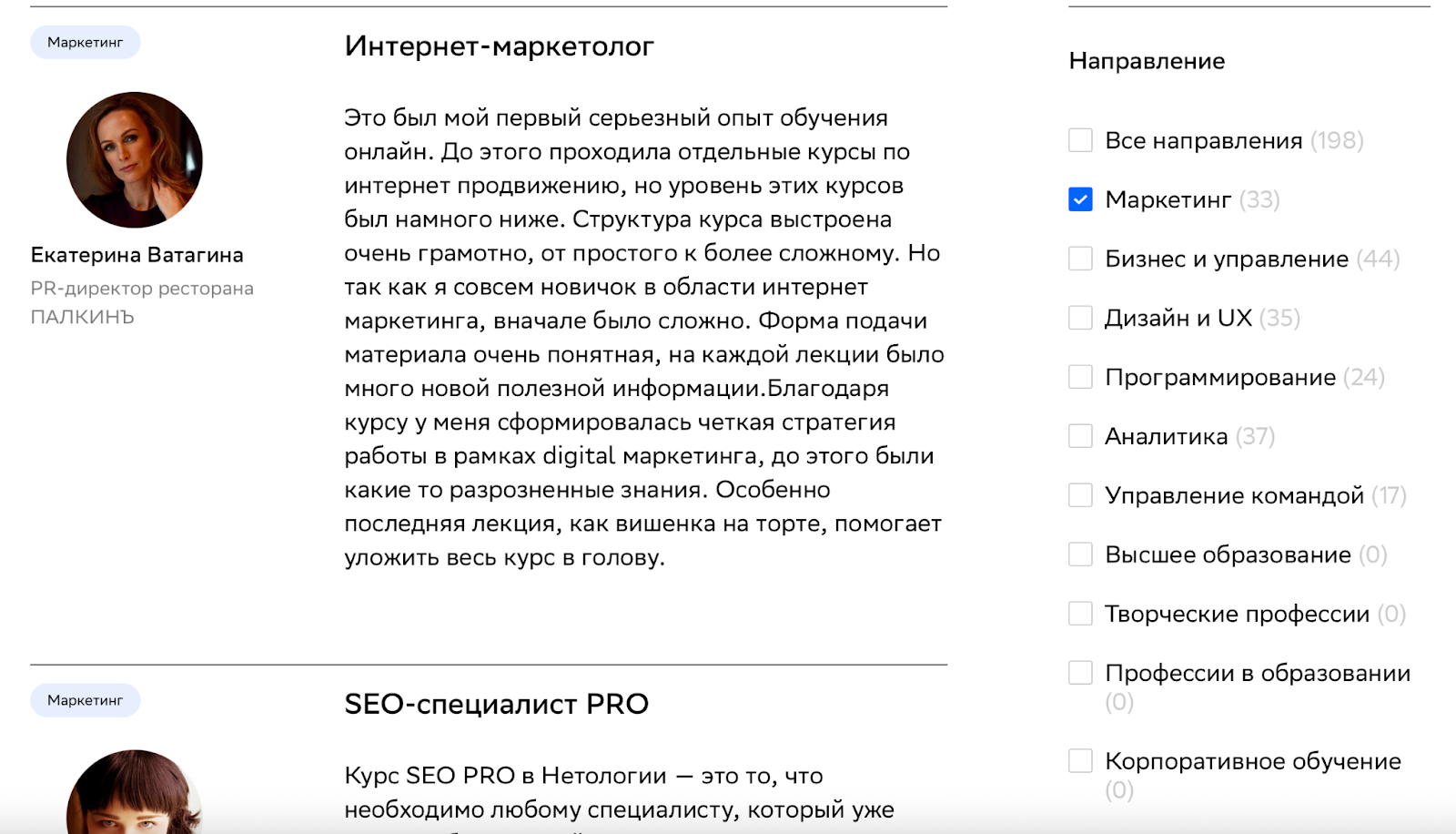Select the 'Программирование' direction checkbox

click(x=1080, y=377)
